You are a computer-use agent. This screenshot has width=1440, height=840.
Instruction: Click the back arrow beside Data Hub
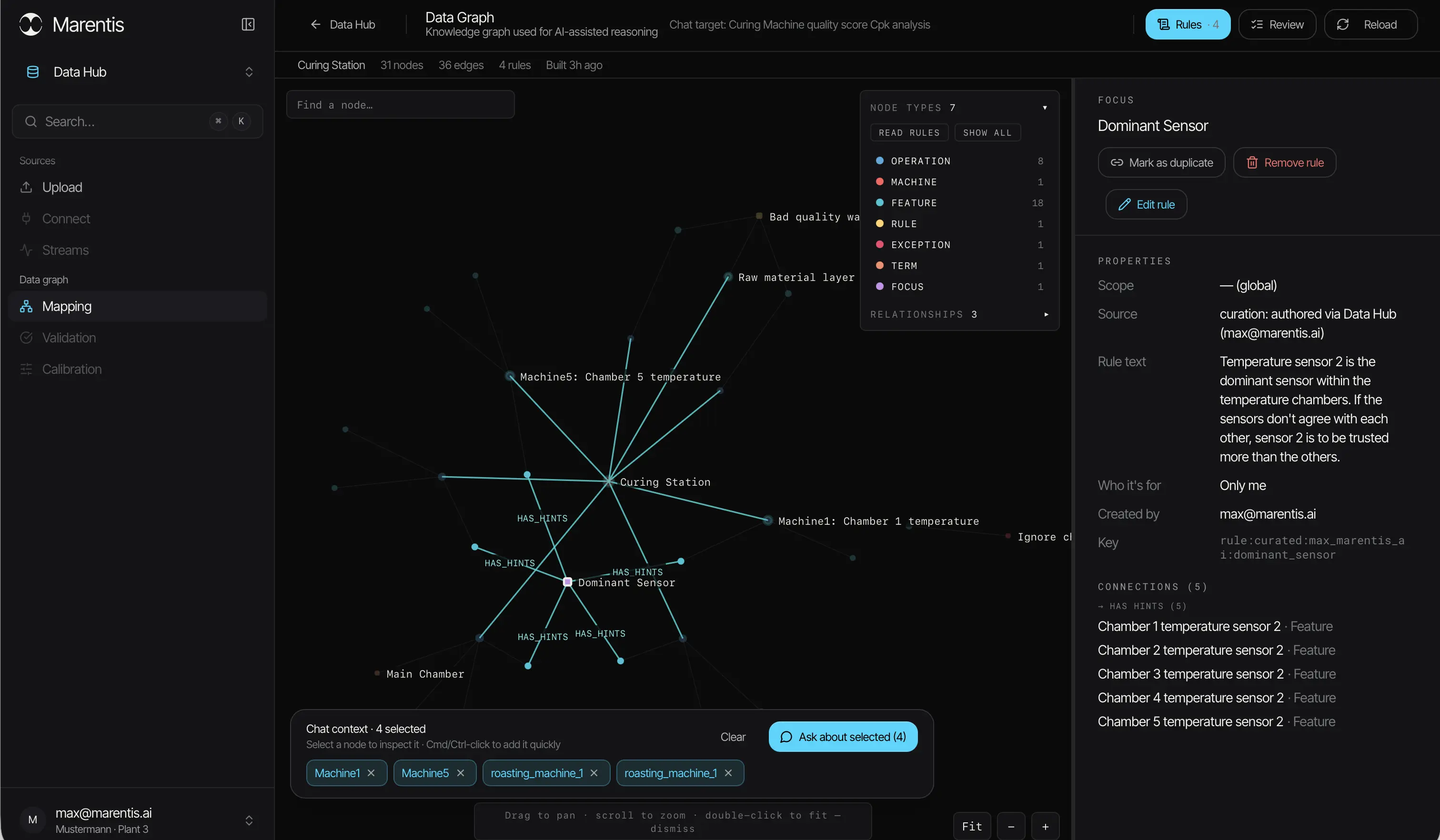315,25
